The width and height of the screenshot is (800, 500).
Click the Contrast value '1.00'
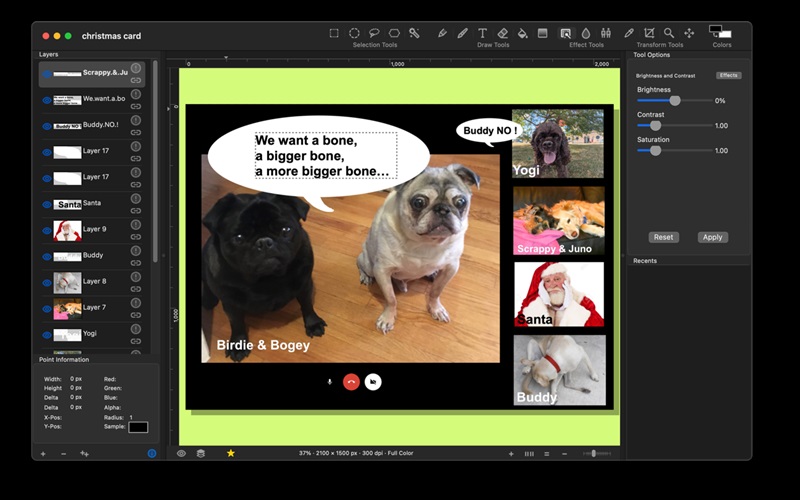[721, 126]
